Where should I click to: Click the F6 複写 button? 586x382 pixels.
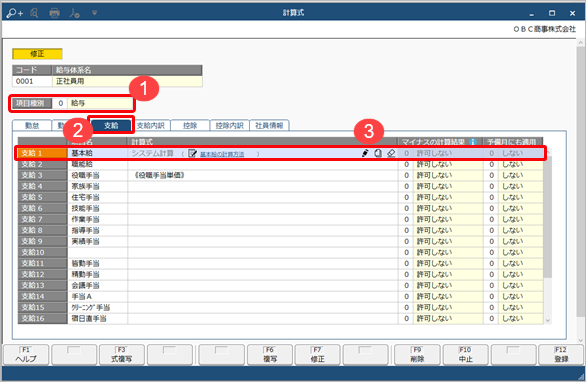[x=270, y=355]
